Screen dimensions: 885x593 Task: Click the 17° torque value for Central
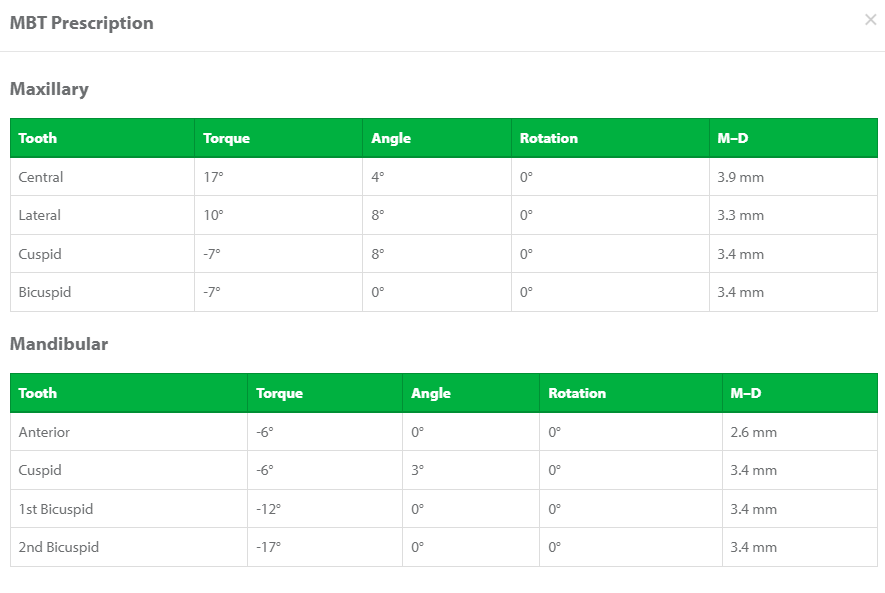point(213,177)
